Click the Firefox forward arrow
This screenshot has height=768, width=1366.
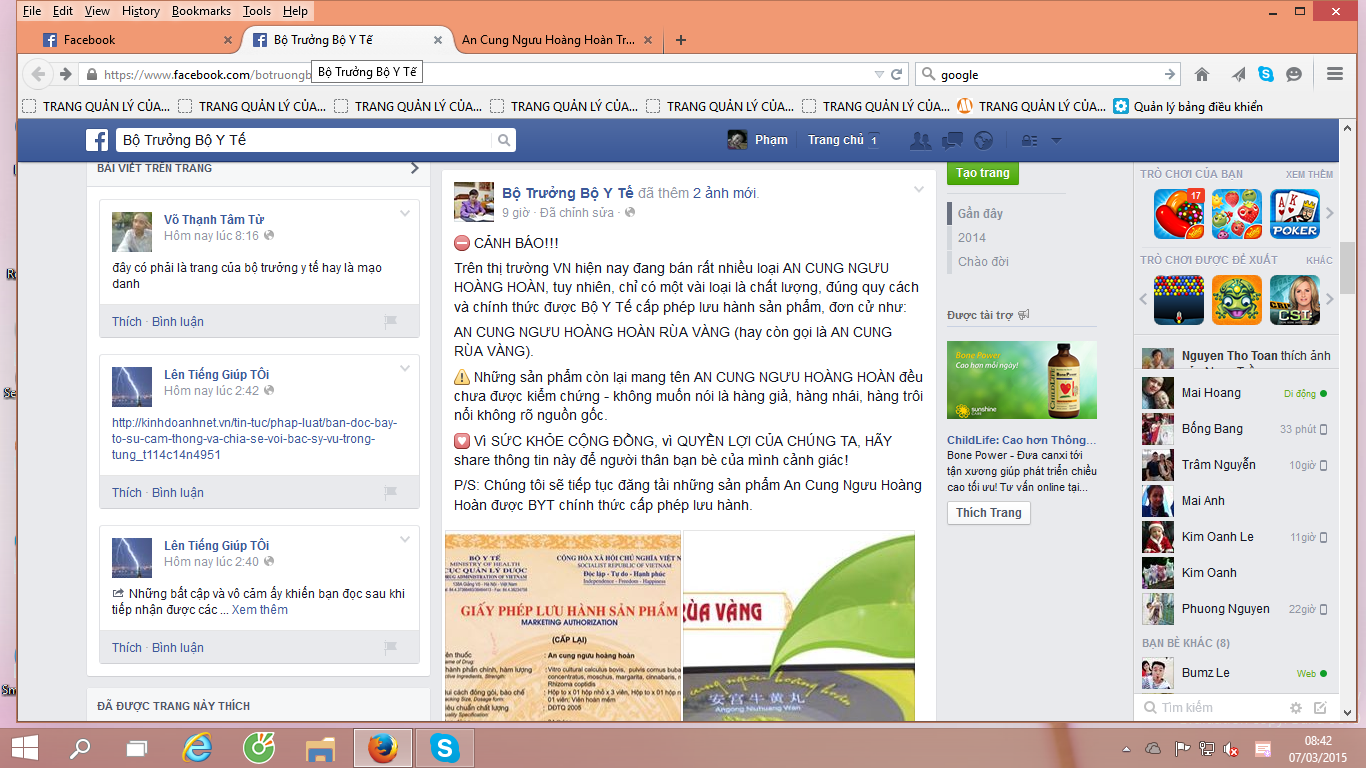pyautogui.click(x=65, y=74)
